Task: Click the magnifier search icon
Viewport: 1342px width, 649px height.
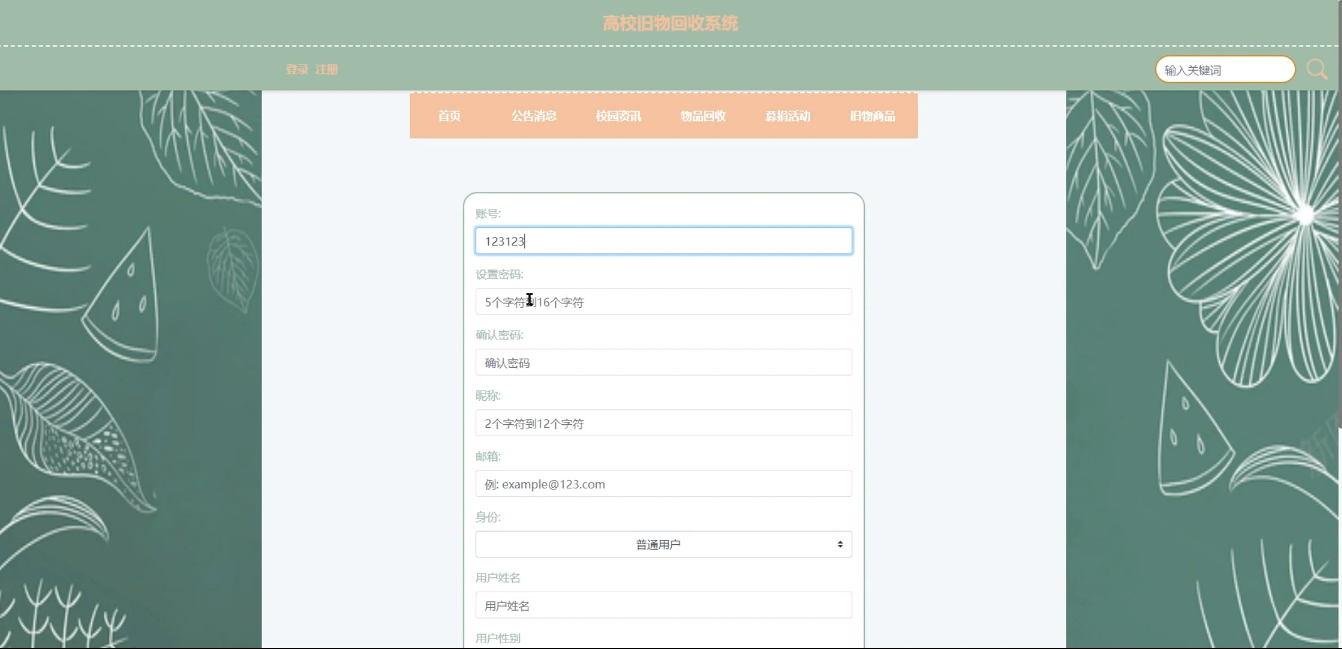Action: click(x=1317, y=69)
